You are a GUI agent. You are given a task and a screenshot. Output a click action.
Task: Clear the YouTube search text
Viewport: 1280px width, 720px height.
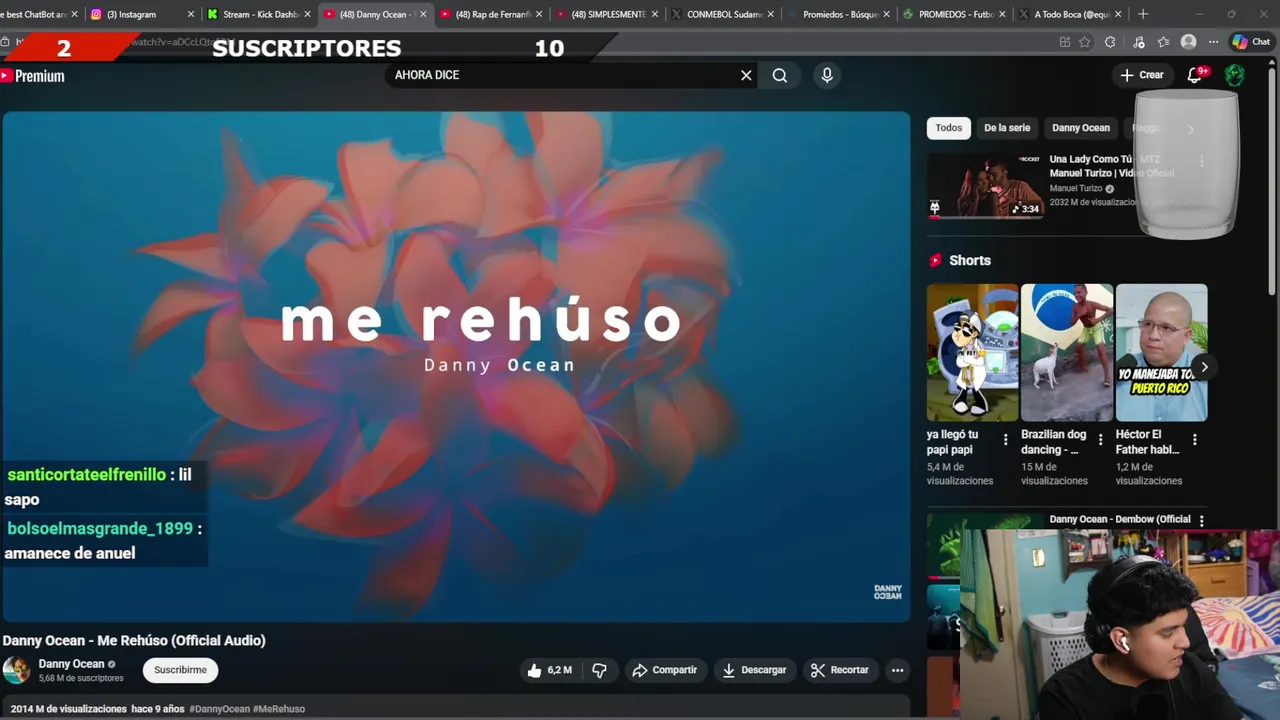coord(746,75)
